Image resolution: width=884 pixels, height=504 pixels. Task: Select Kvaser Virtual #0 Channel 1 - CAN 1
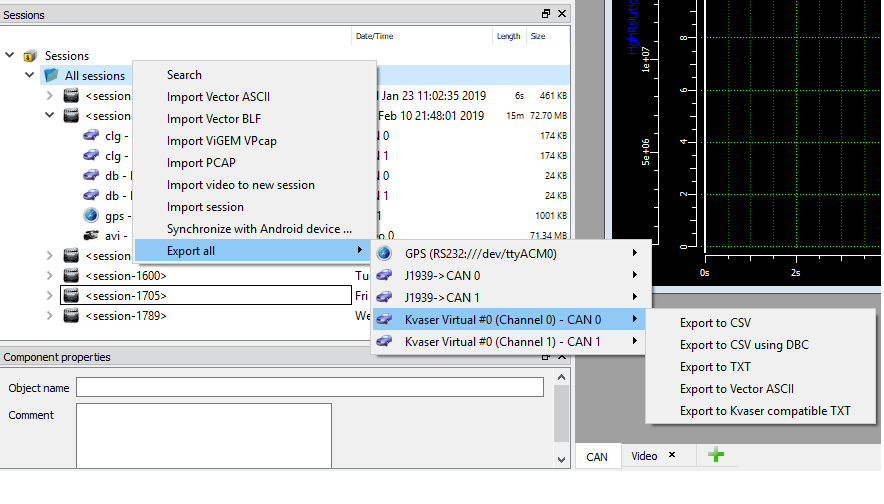click(509, 342)
